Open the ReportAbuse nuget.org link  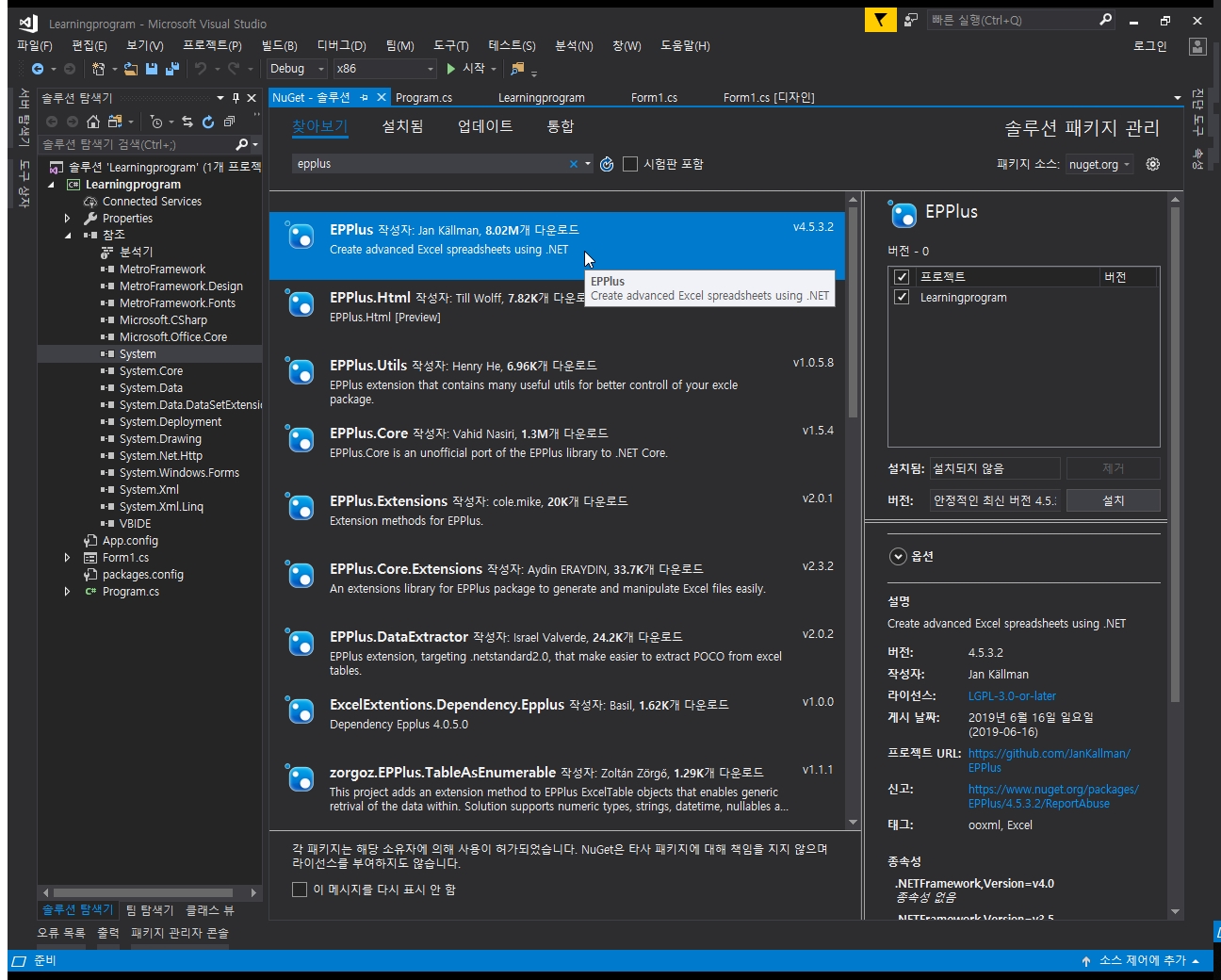tap(1053, 796)
